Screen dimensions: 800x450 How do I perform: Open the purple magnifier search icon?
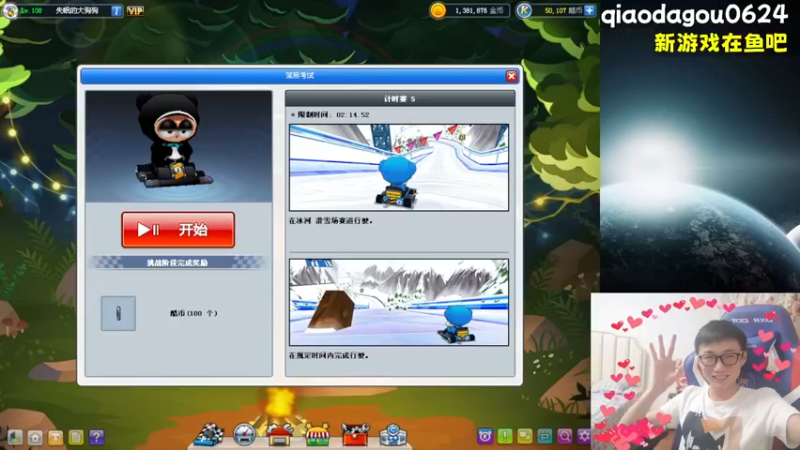[564, 436]
